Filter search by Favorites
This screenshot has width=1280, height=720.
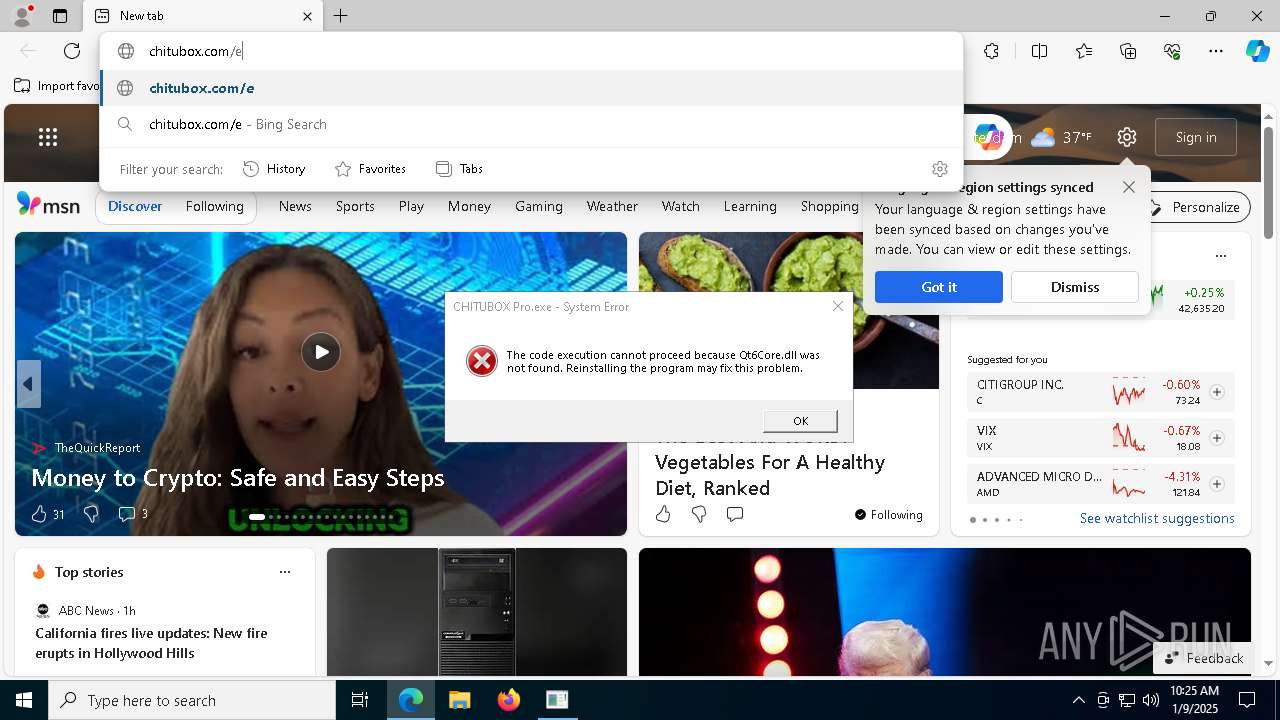370,169
